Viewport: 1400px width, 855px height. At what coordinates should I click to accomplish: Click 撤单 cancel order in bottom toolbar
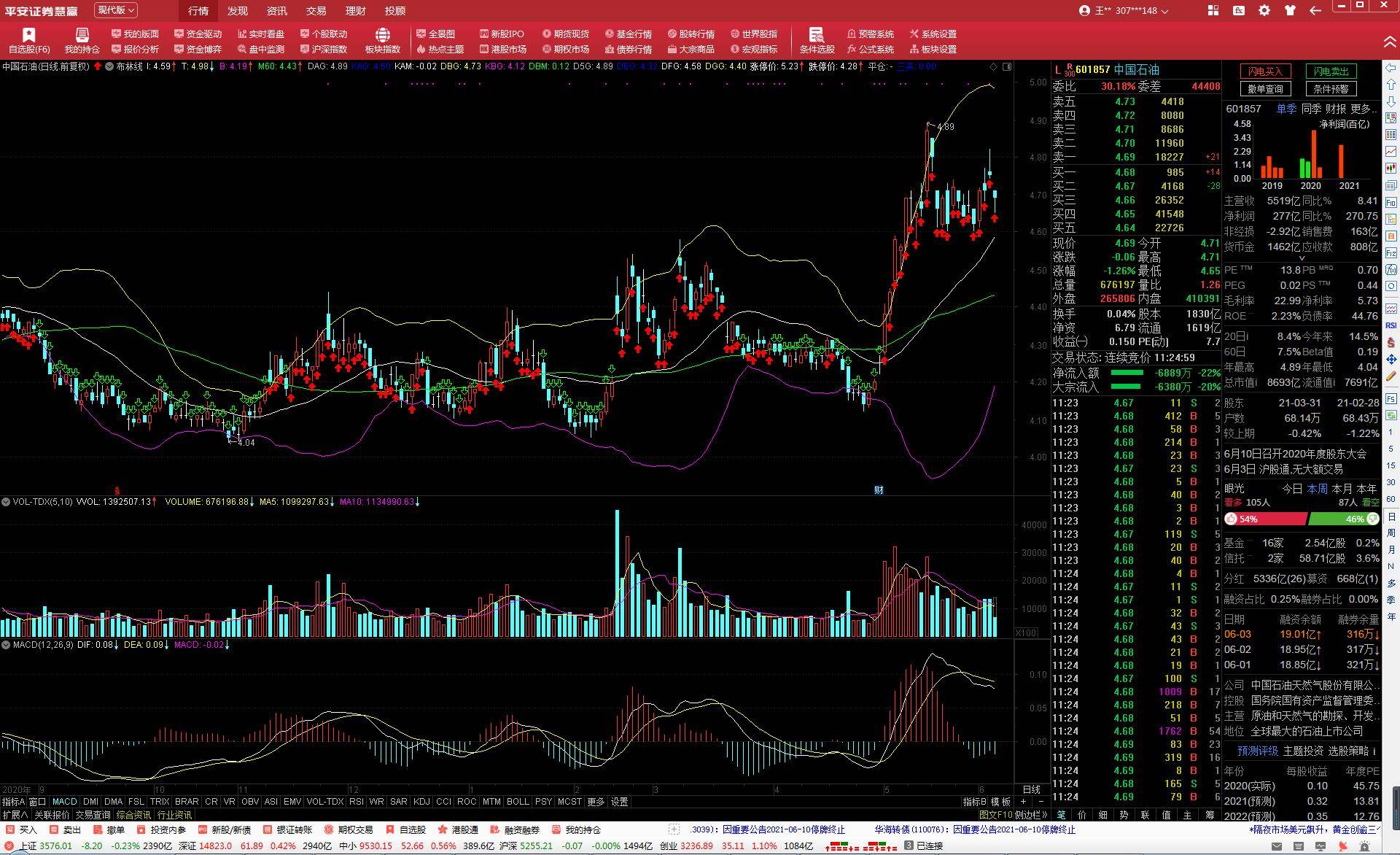109,830
